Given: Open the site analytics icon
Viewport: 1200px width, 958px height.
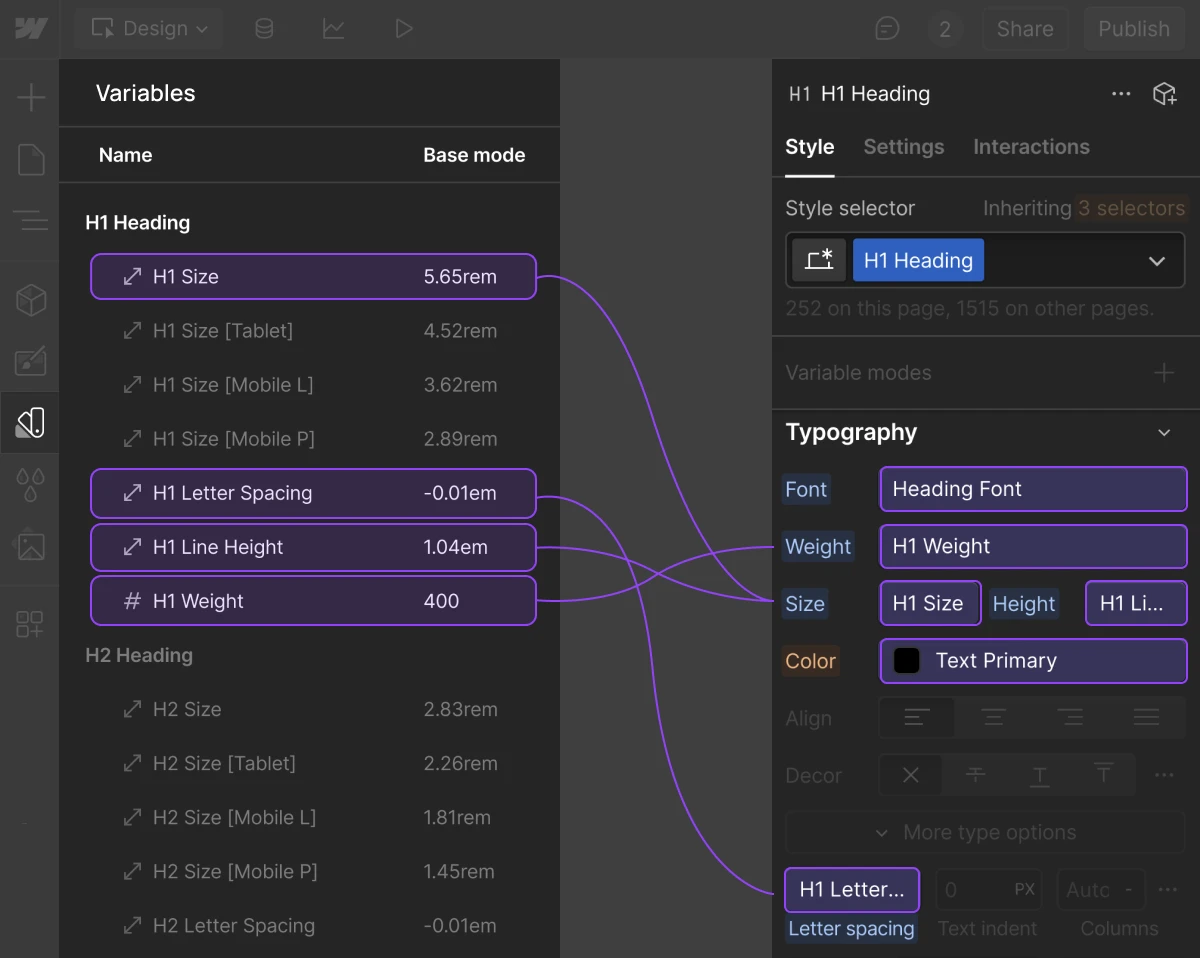Looking at the screenshot, I should click(x=334, y=28).
